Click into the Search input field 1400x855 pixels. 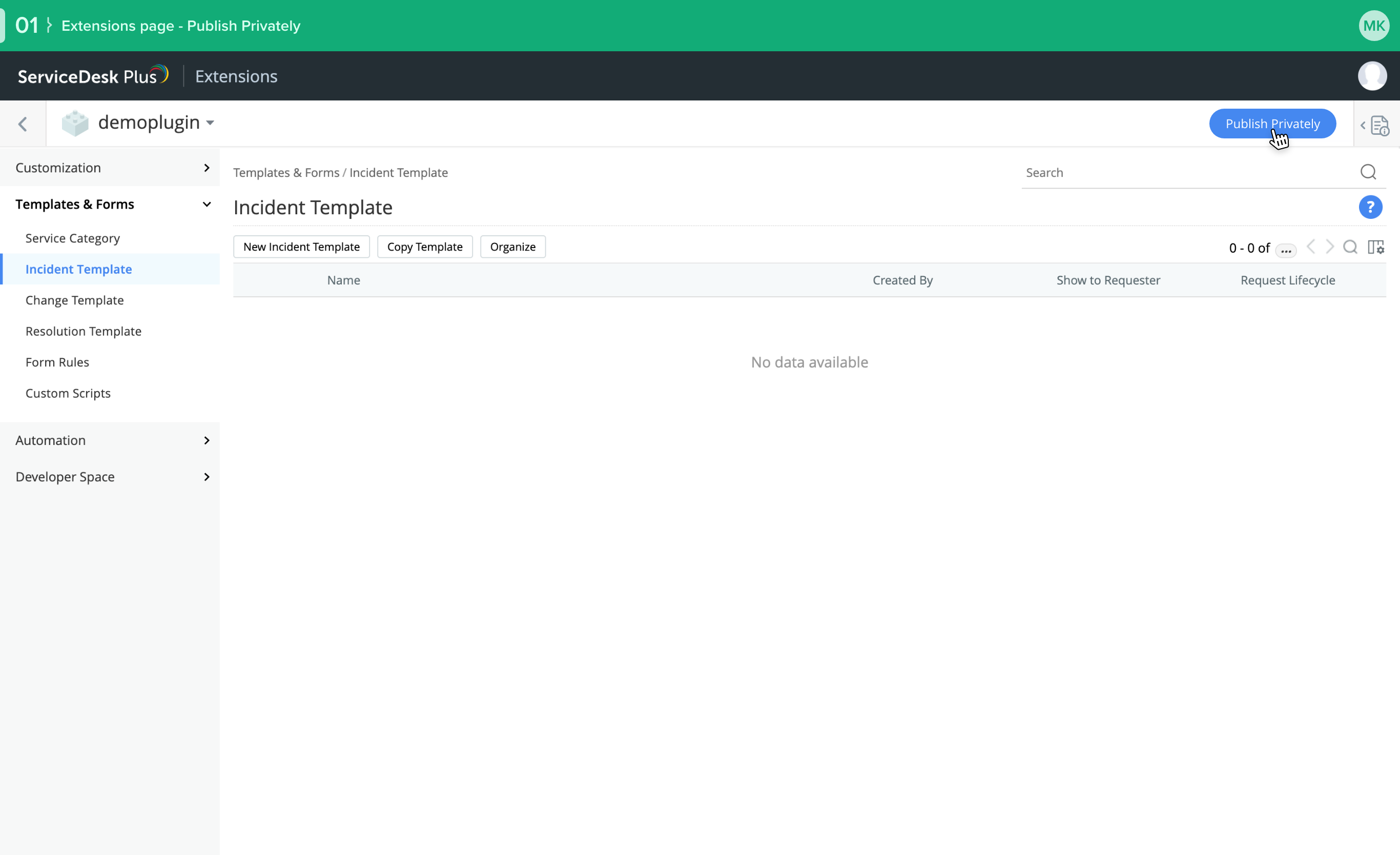1187,172
